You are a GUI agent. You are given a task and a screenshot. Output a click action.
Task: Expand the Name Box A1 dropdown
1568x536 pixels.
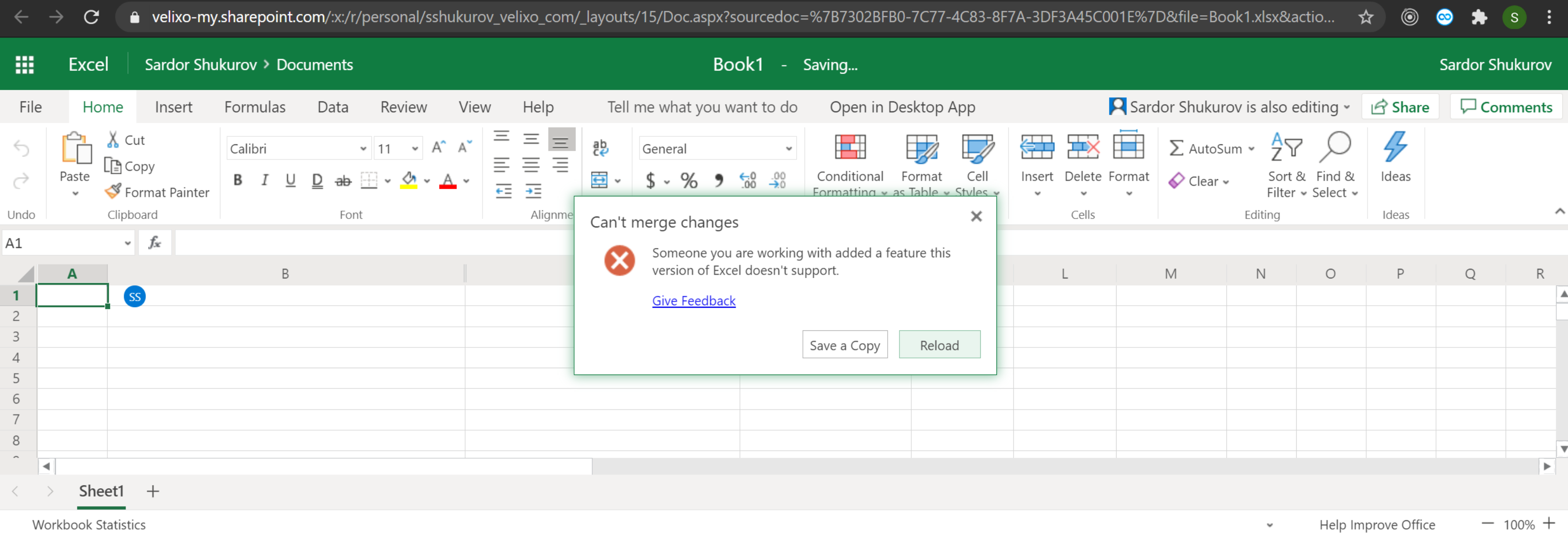[127, 243]
